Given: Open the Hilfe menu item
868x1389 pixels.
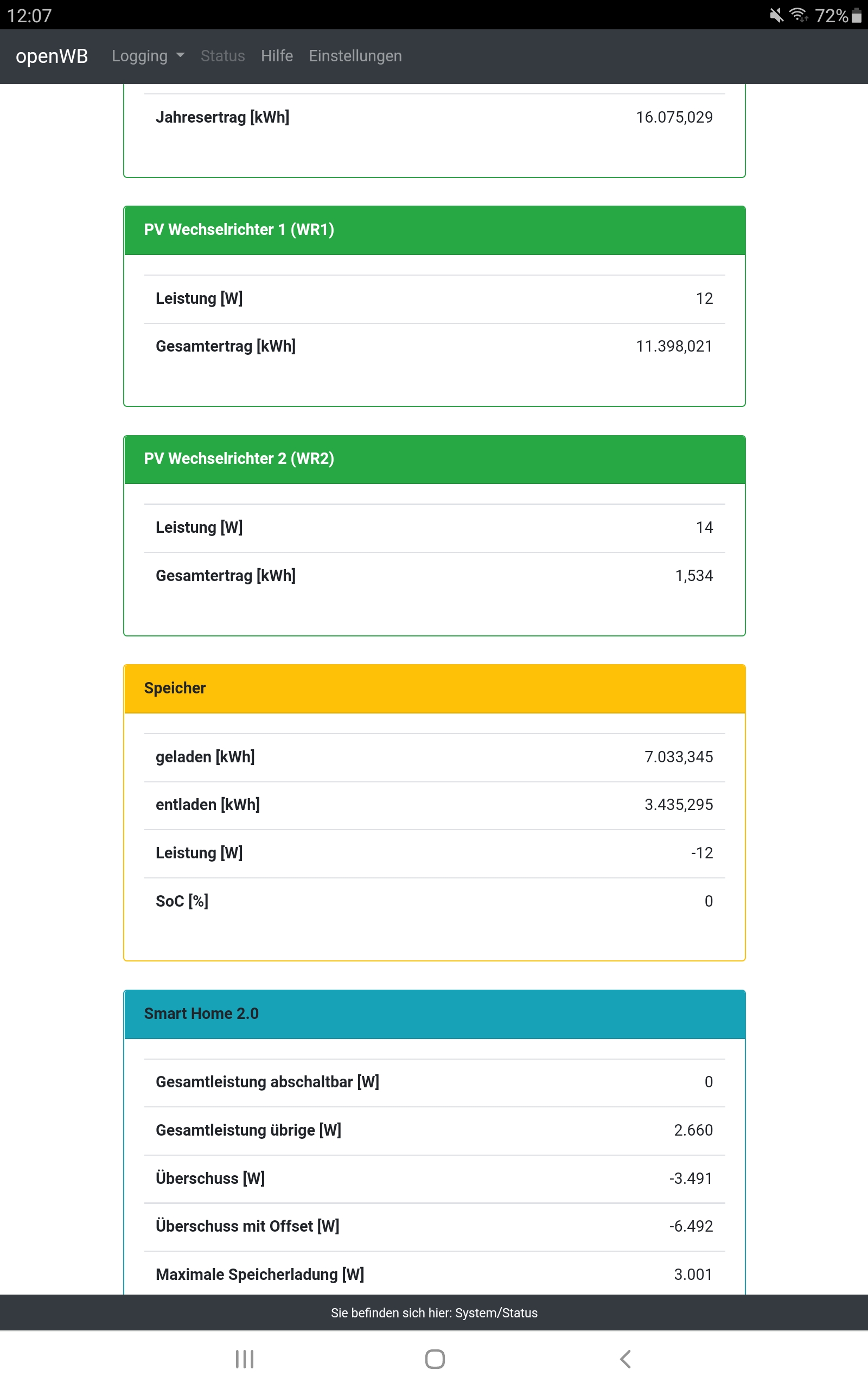Looking at the screenshot, I should pos(277,56).
